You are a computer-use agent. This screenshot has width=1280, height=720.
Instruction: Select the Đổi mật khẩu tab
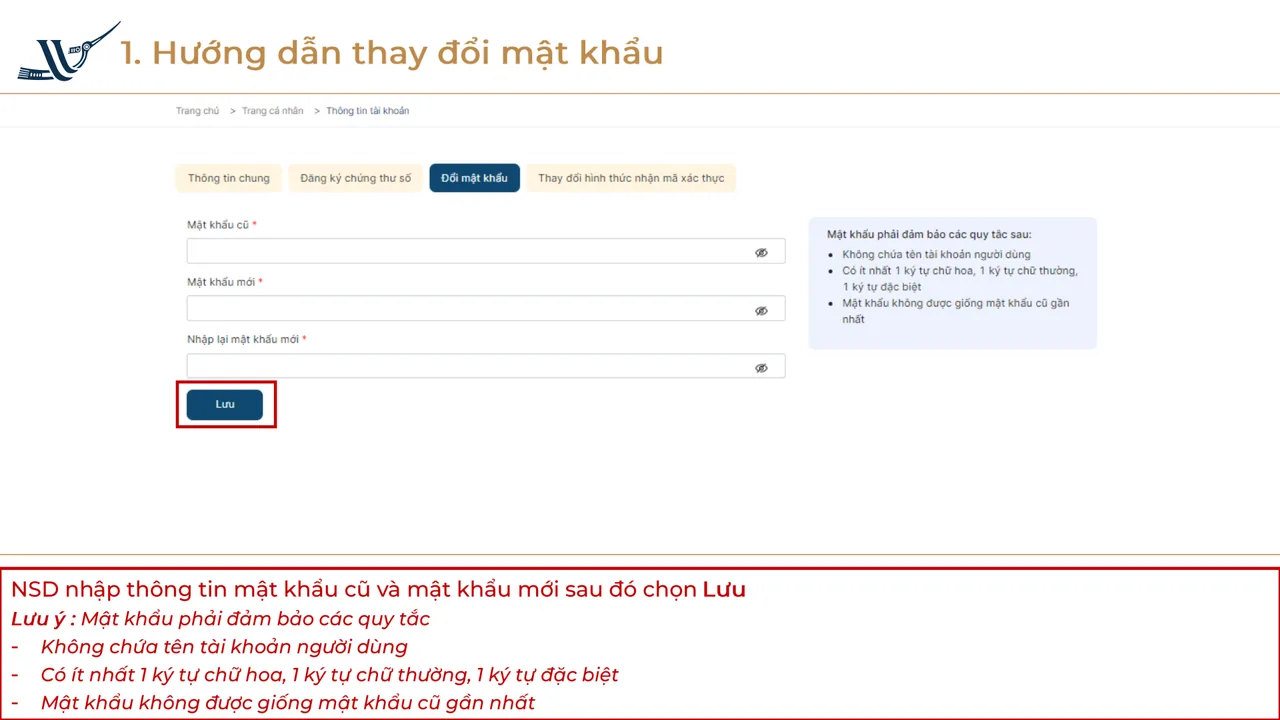point(474,178)
